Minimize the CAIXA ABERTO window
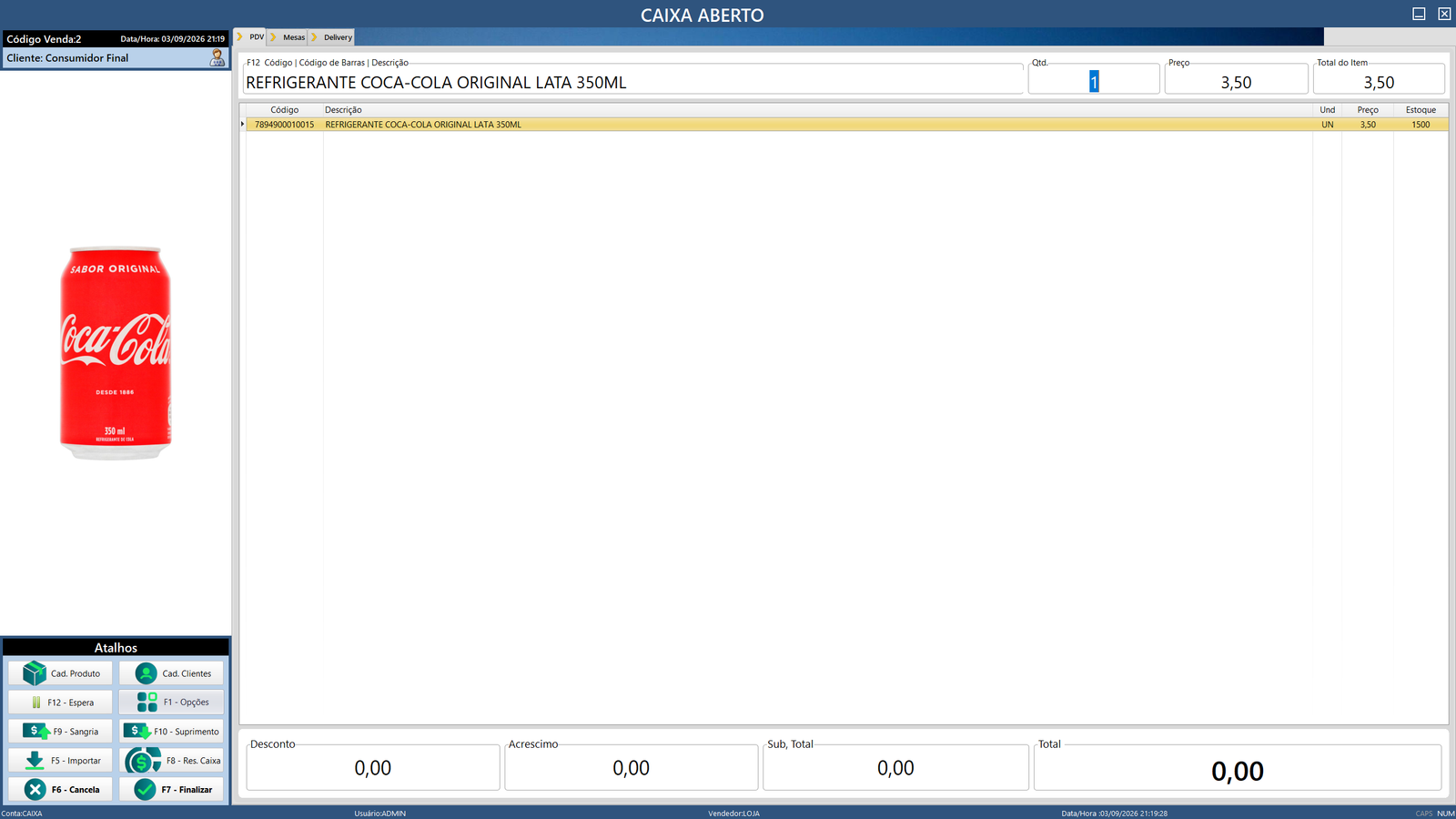 tap(1419, 14)
